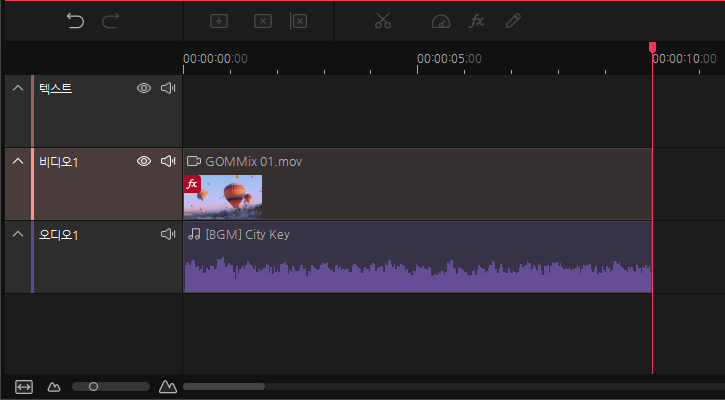Image resolution: width=725 pixels, height=400 pixels.
Task: Collapse the 텍스트 track chevron
Action: click(x=18, y=89)
